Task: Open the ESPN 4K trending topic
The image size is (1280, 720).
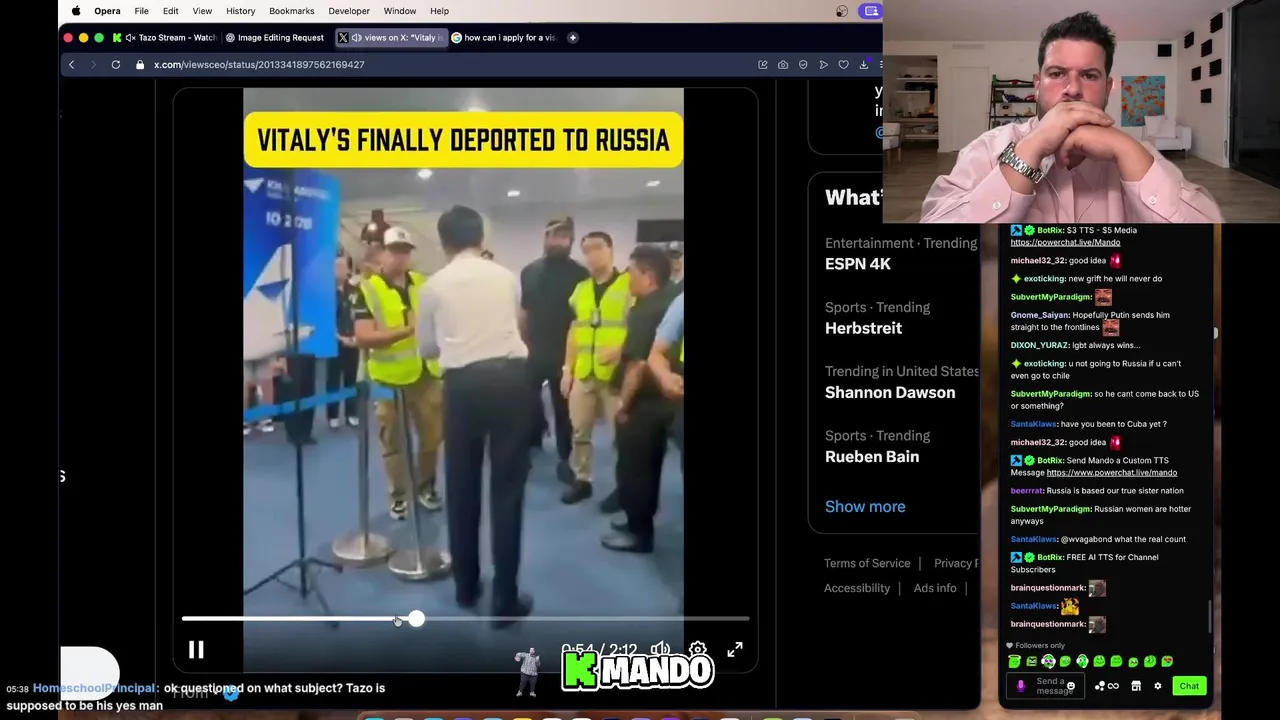Action: (858, 264)
